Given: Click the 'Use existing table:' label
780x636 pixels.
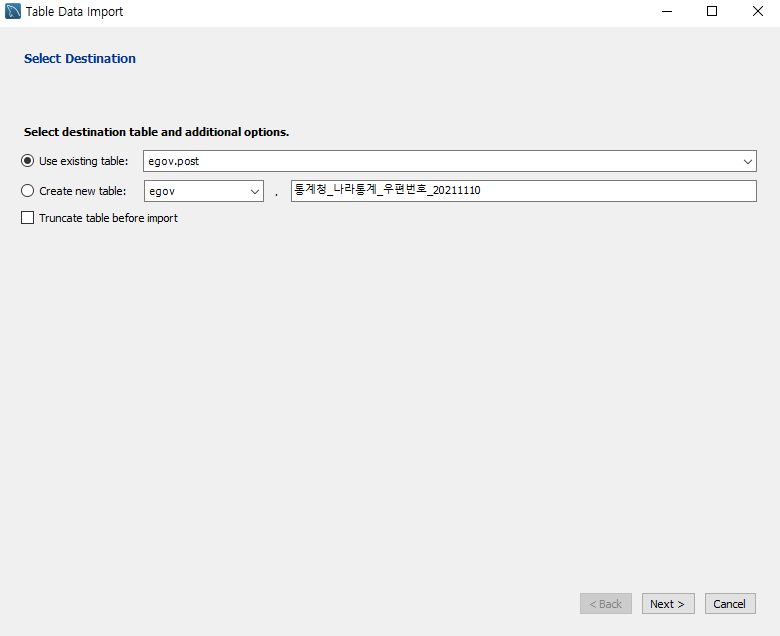Looking at the screenshot, I should (84, 161).
